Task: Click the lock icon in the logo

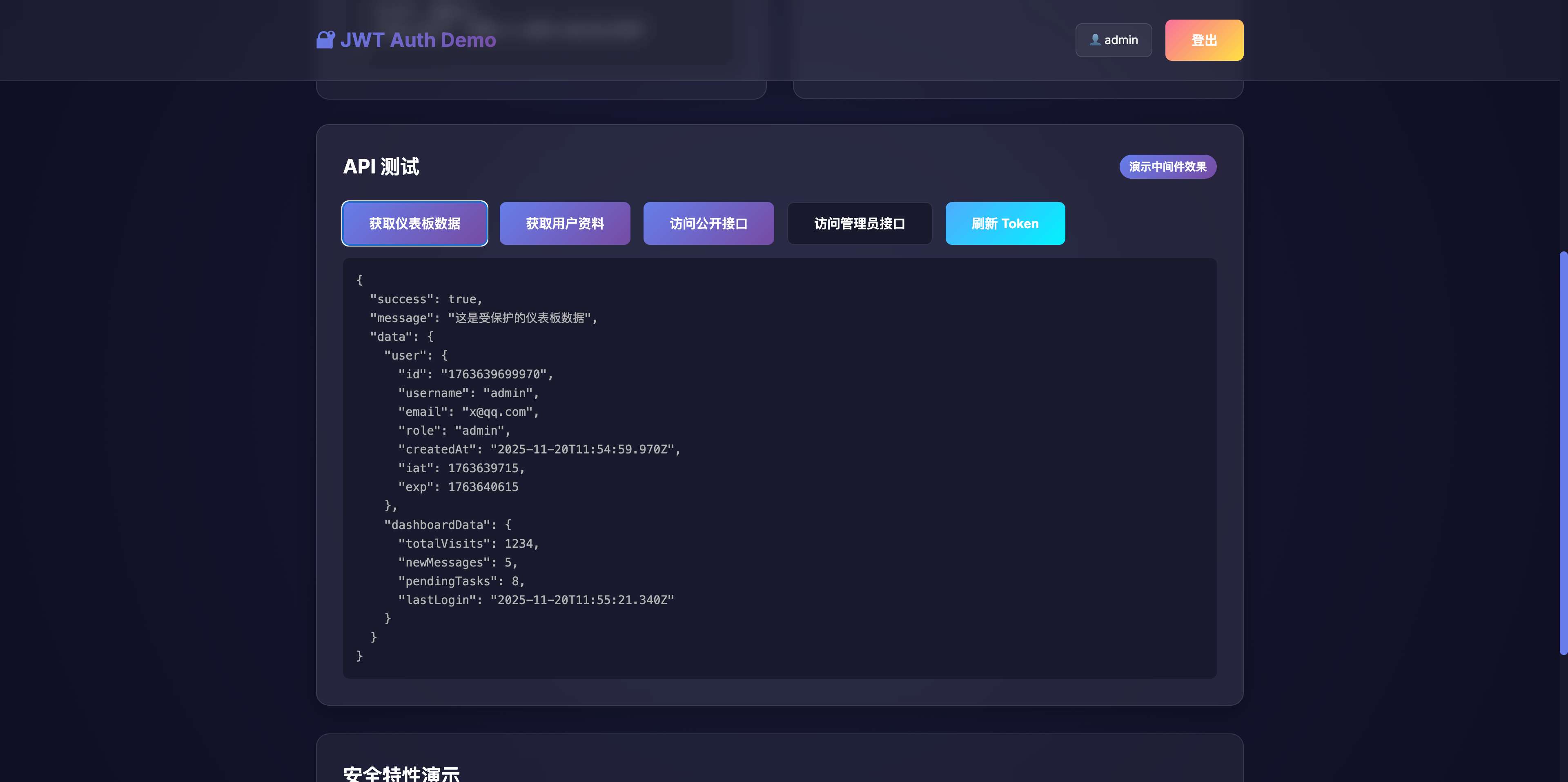Action: tap(326, 40)
